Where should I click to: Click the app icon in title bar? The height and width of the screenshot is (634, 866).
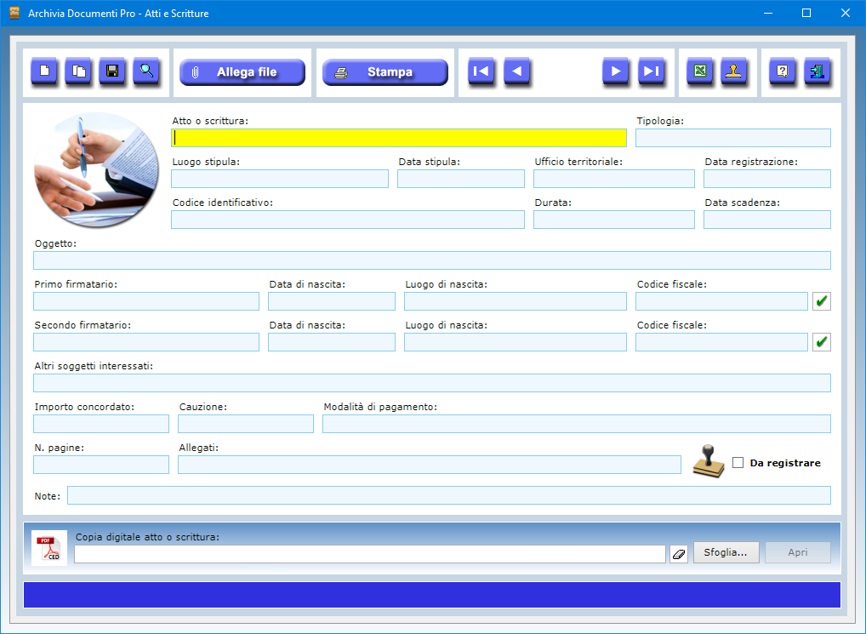(14, 13)
